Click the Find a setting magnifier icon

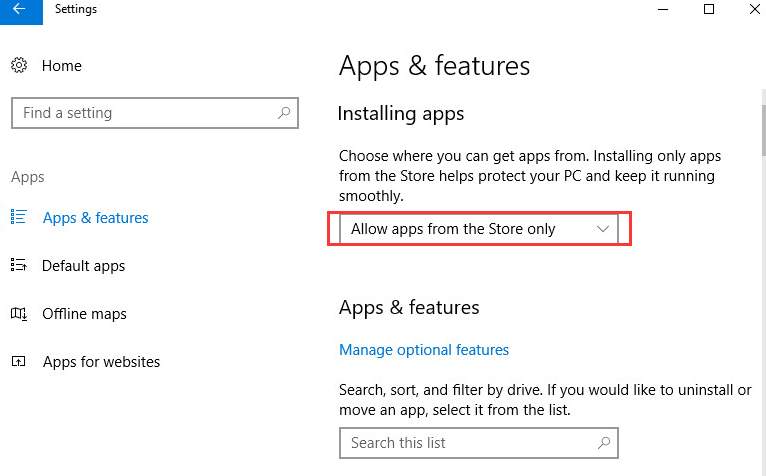pyautogui.click(x=284, y=113)
